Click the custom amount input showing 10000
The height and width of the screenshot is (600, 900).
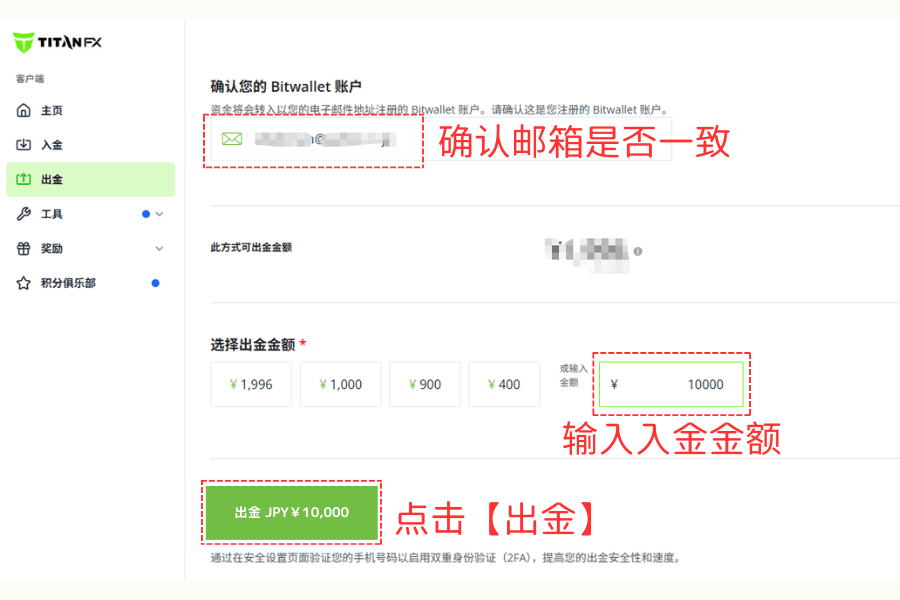point(670,383)
